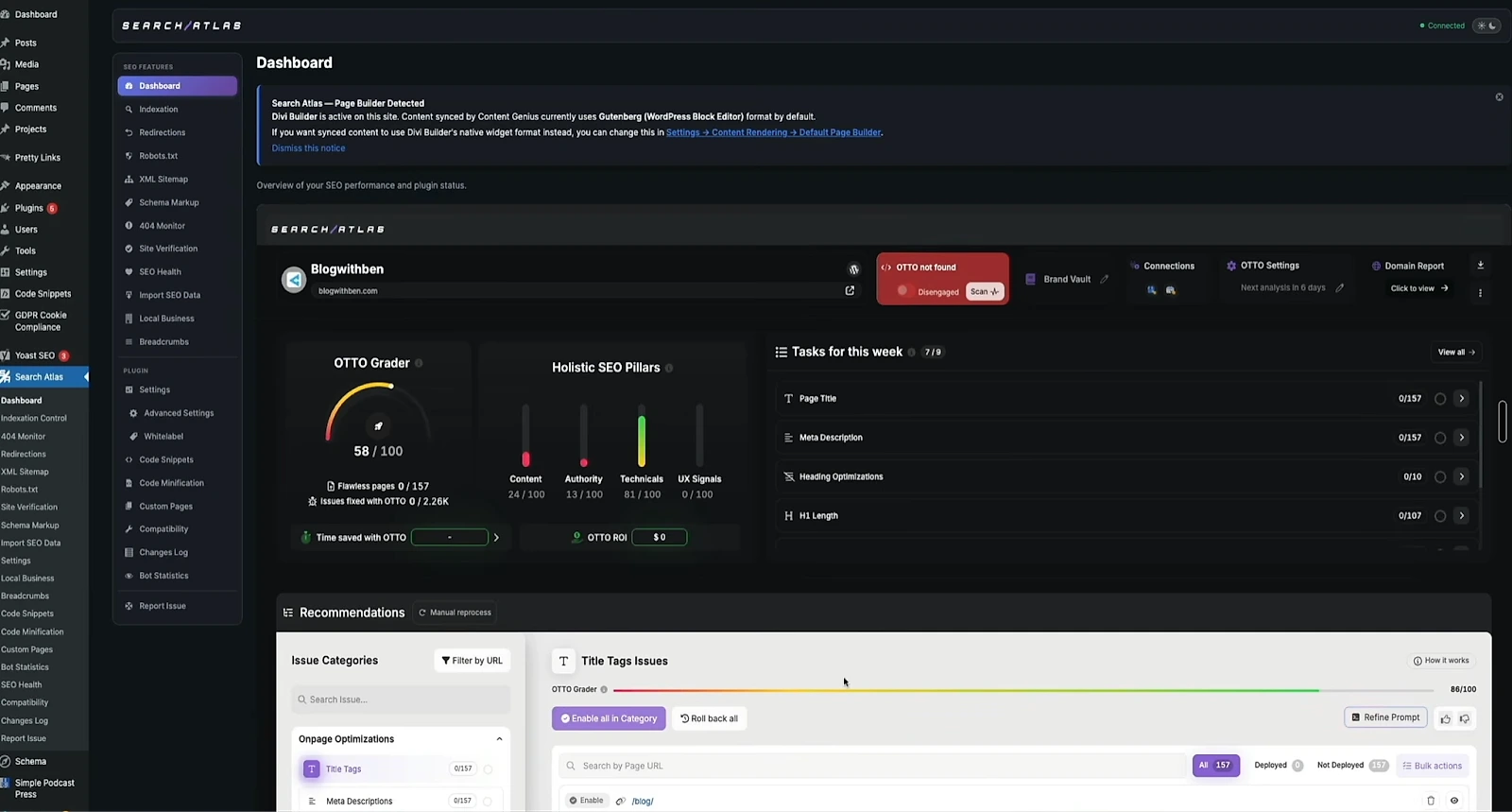1512x812 pixels.
Task: Click the OTTO Grader score progress bar
Action: tap(1025, 690)
